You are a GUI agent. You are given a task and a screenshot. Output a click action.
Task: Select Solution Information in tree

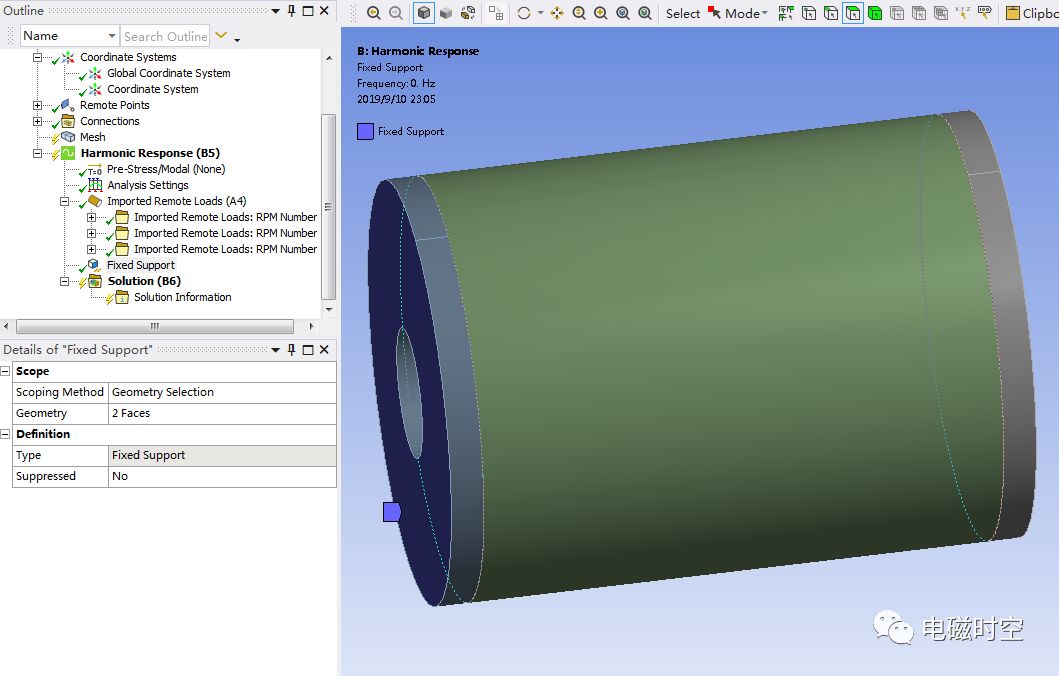click(x=182, y=297)
